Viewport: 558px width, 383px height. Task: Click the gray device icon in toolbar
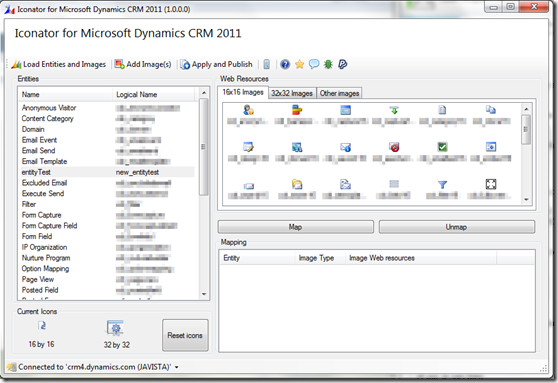267,64
